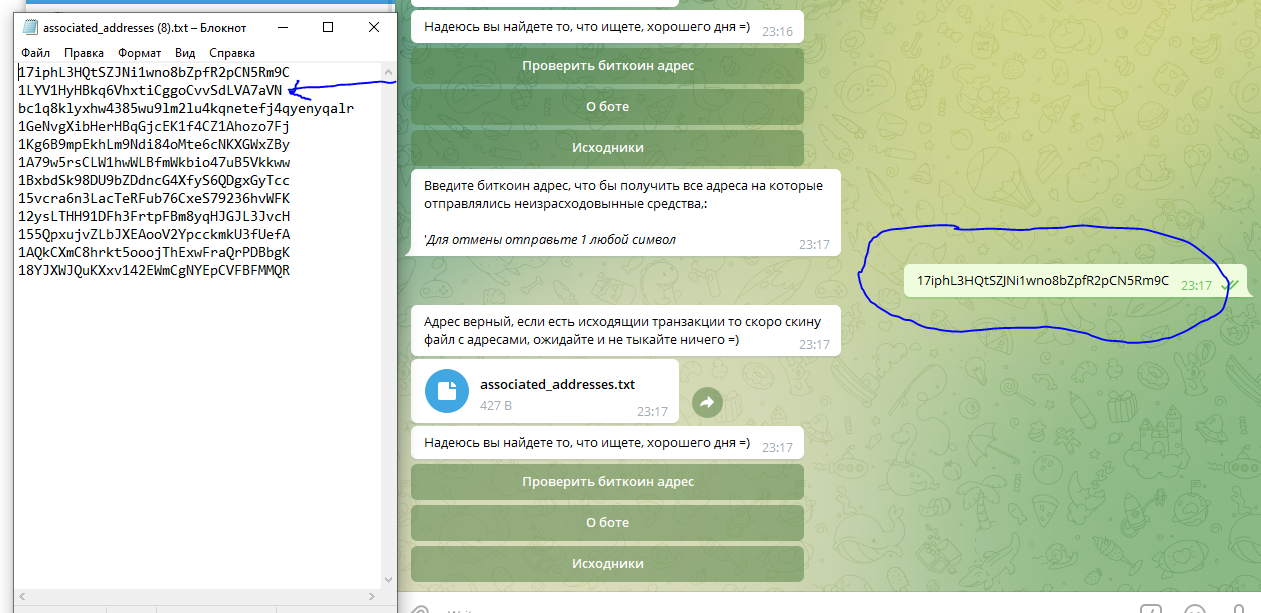The width and height of the screenshot is (1261, 613).
Task: Click the Надеюсь вы найдете message timed 23:17
Action: pyautogui.click(x=608, y=443)
